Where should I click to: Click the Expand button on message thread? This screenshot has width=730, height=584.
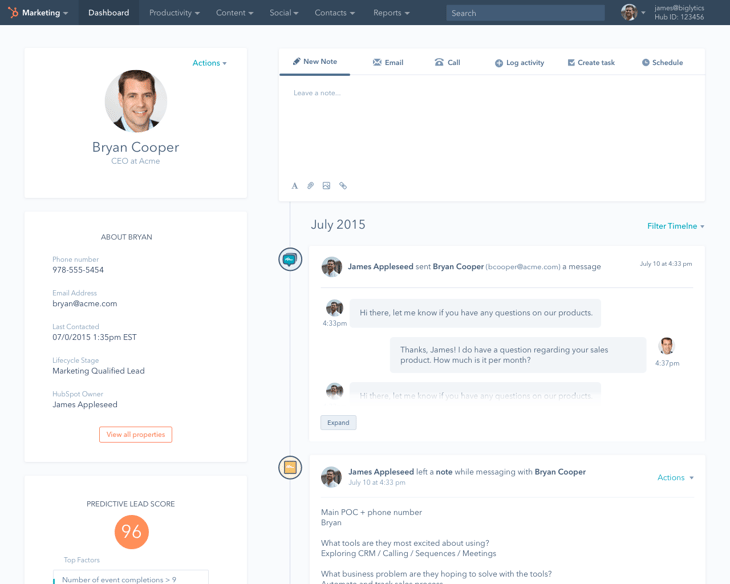coord(338,423)
